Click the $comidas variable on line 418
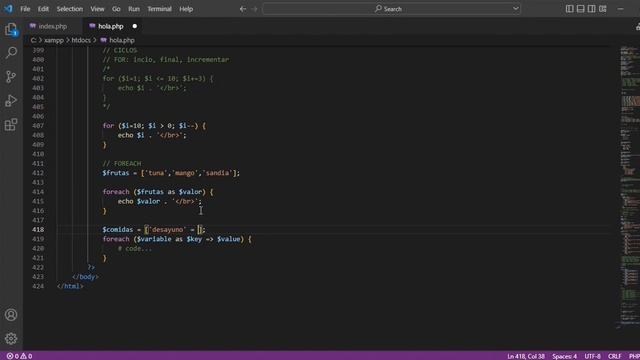This screenshot has width=640, height=360. point(118,229)
